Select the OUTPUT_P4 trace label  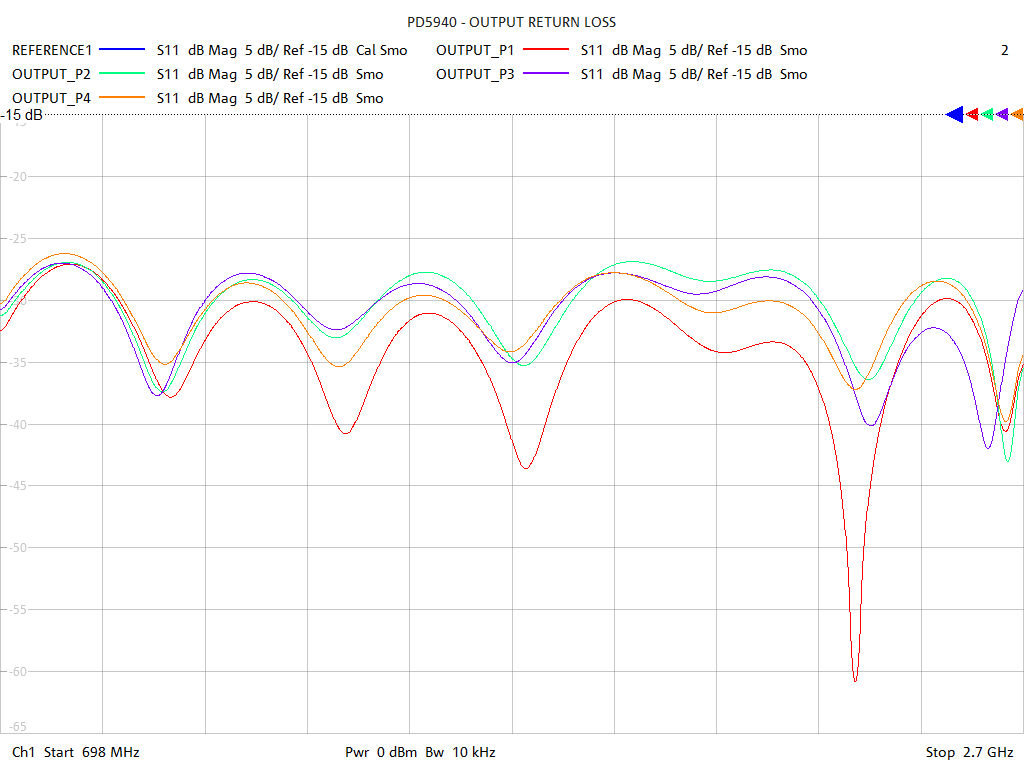pos(51,98)
